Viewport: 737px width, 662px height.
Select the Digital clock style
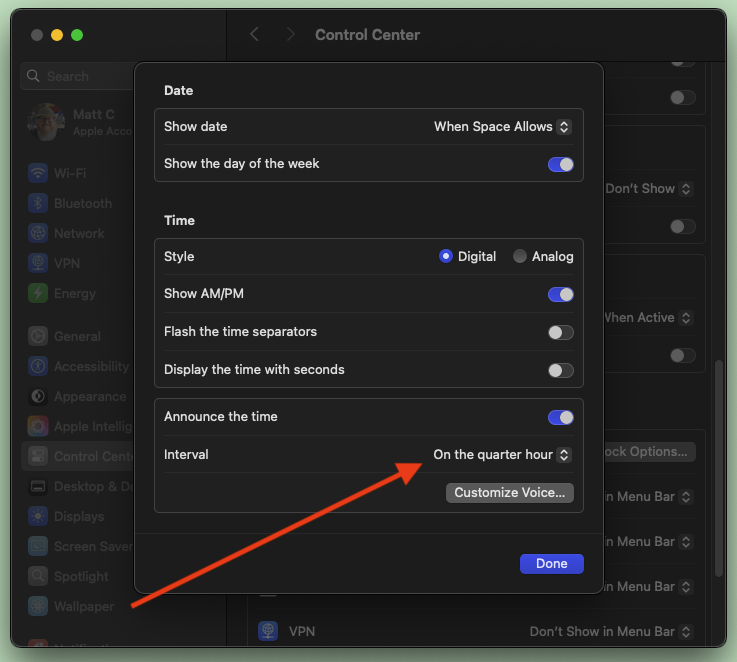coord(446,256)
